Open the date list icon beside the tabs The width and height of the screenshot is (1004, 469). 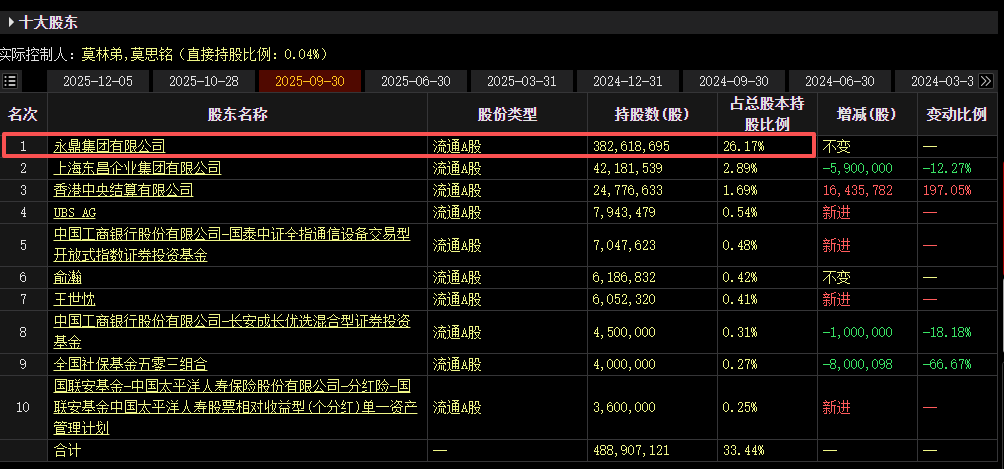coord(10,81)
